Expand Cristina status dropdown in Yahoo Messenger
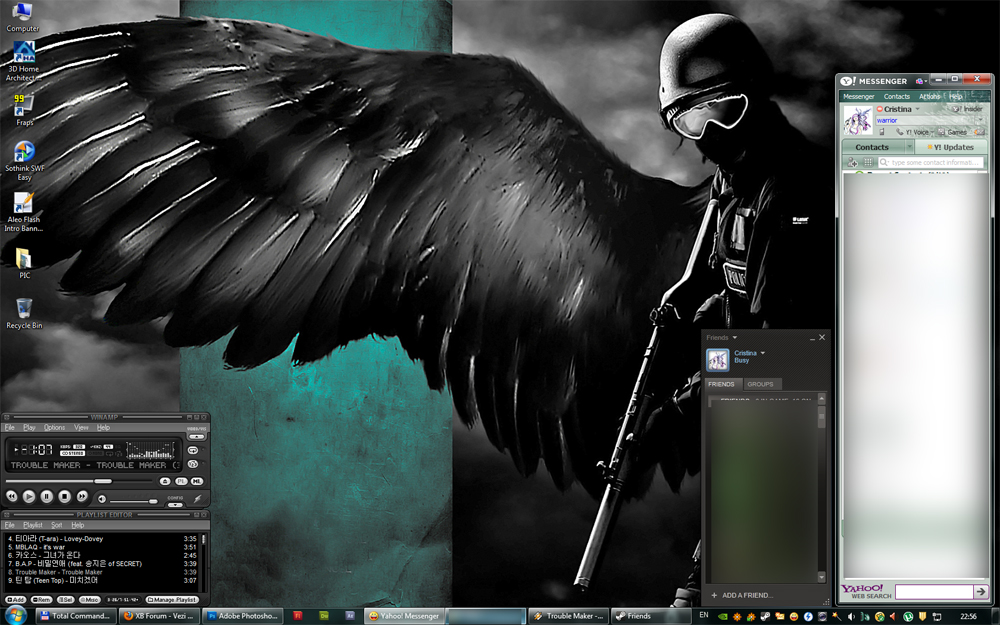 (918, 109)
